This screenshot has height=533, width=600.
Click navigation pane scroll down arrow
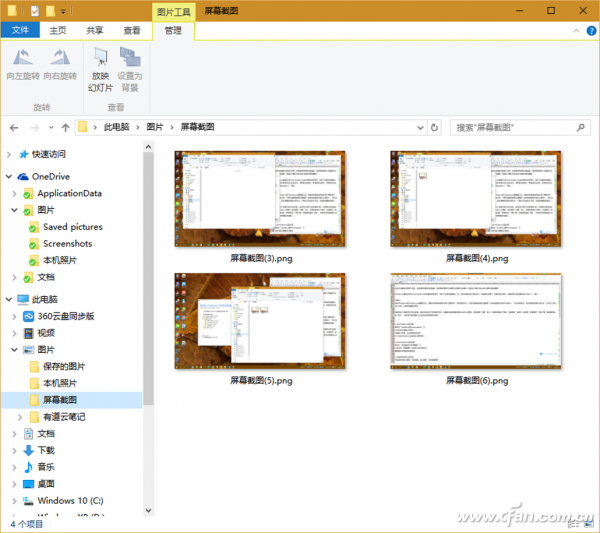(148, 510)
